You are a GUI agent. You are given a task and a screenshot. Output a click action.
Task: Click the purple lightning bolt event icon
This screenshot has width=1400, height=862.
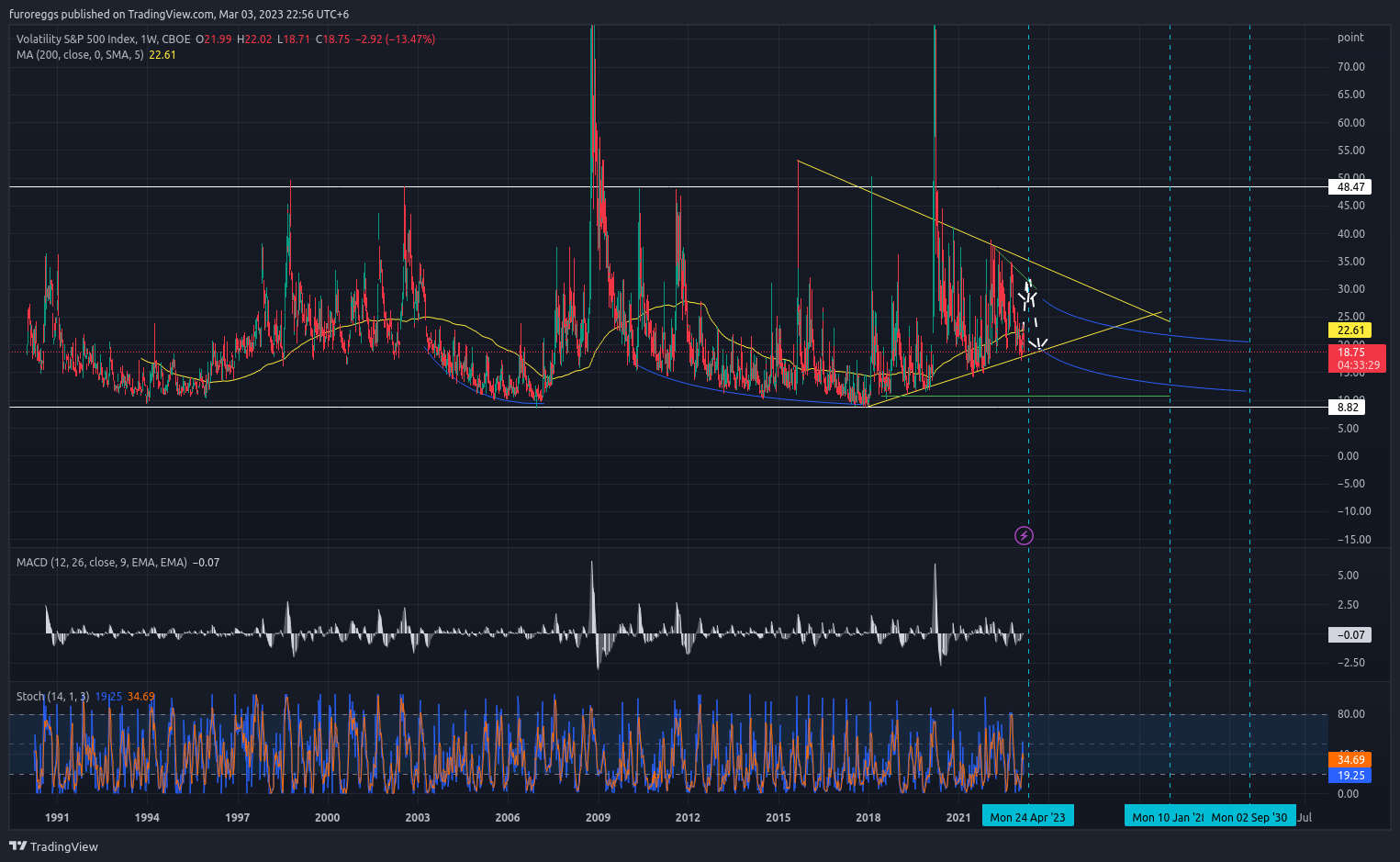tap(1024, 535)
